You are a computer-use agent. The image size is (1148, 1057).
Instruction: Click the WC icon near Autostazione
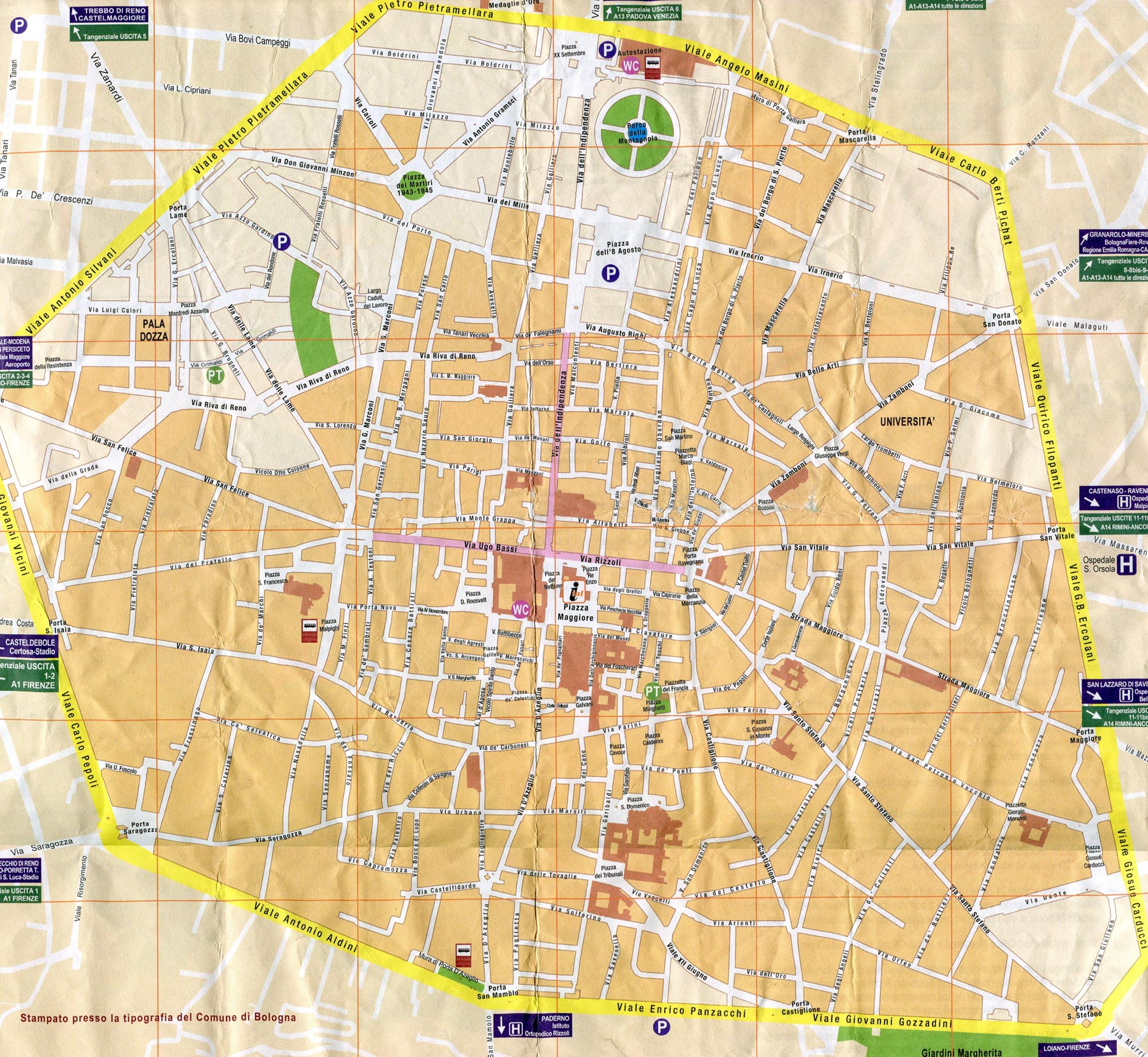click(x=630, y=66)
